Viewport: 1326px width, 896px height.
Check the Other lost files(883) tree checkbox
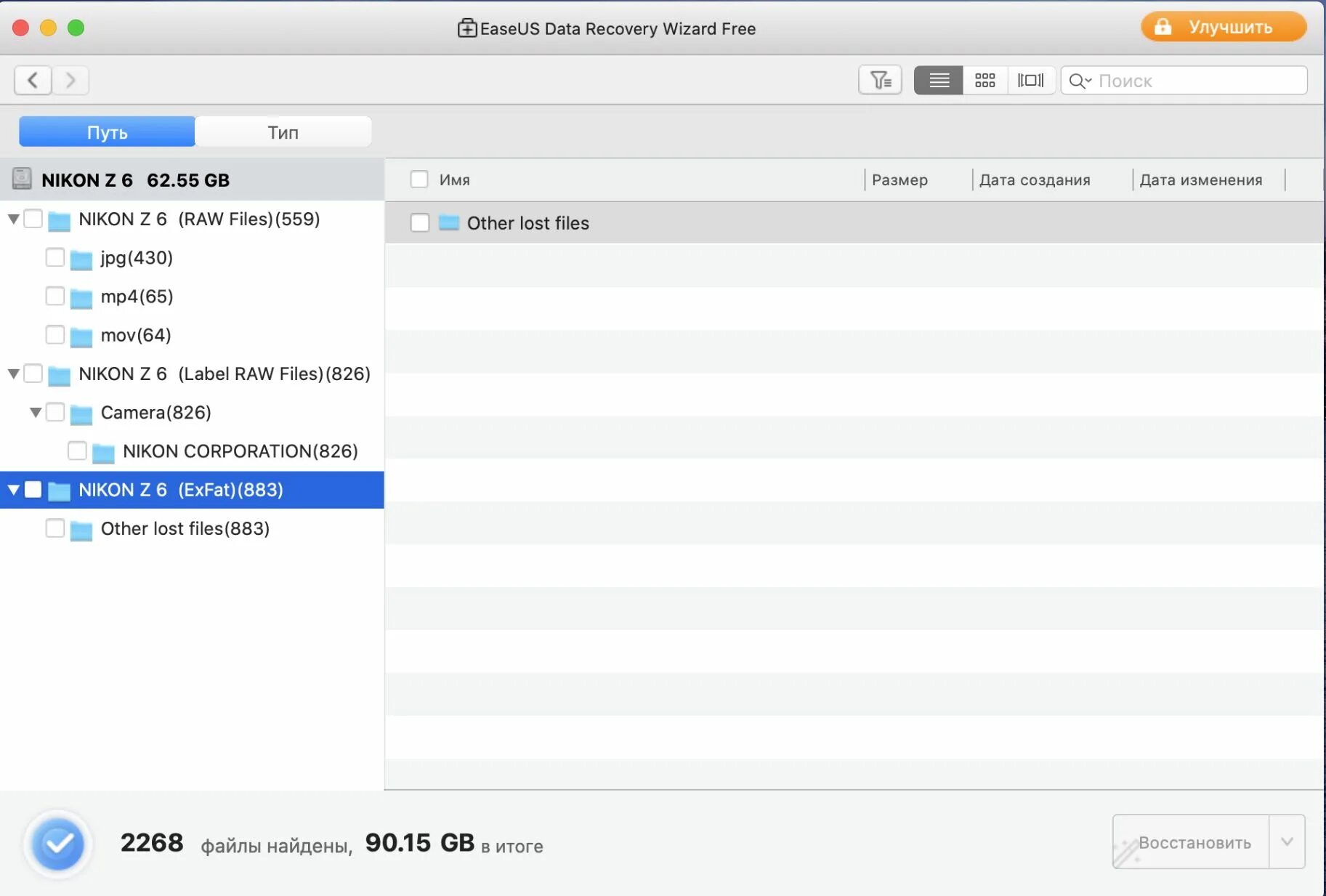point(55,528)
